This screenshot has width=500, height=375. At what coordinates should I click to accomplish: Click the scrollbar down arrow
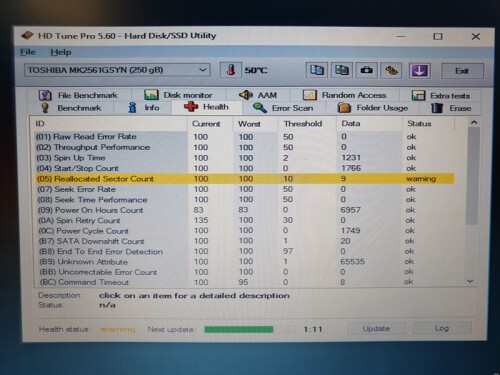pos(470,281)
